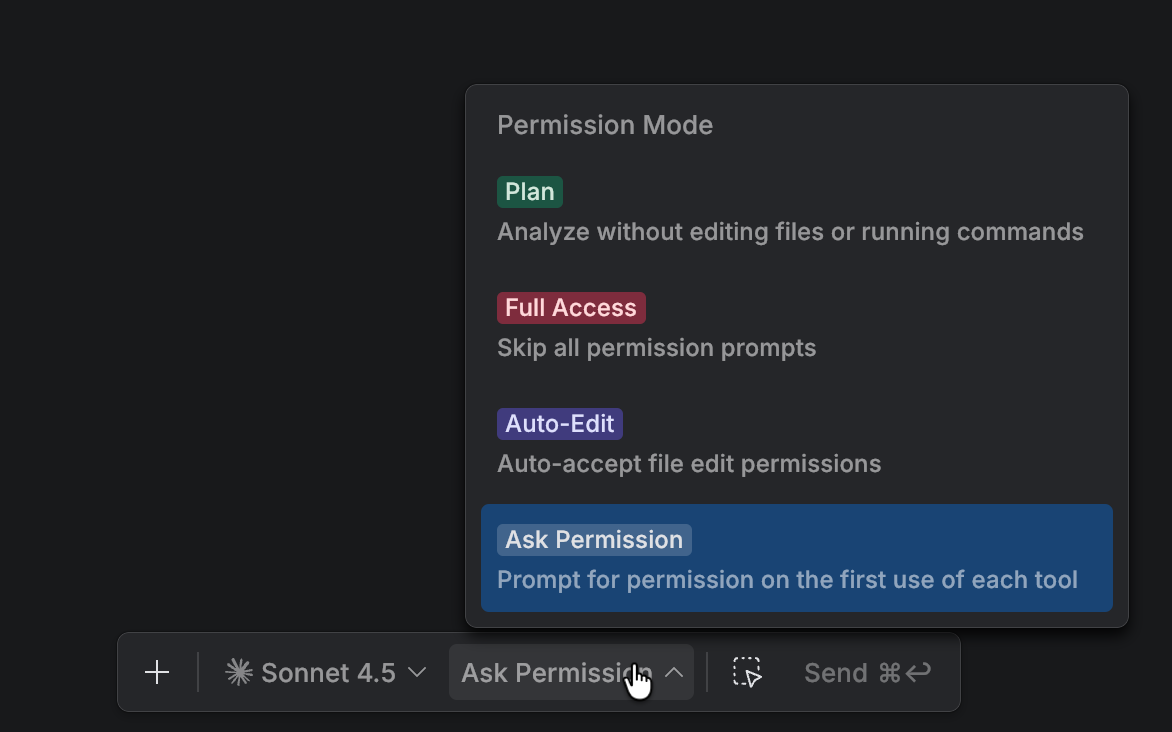Click the Permission Mode popup header

605,125
